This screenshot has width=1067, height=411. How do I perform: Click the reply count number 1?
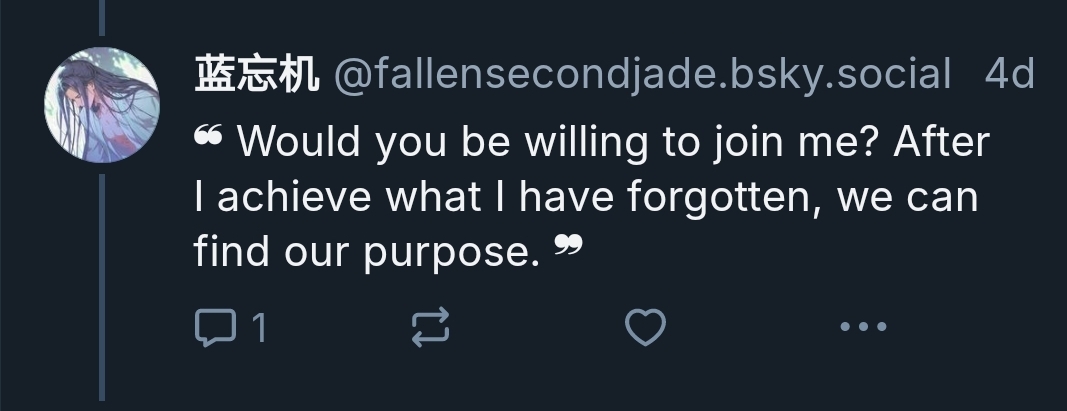tap(258, 328)
